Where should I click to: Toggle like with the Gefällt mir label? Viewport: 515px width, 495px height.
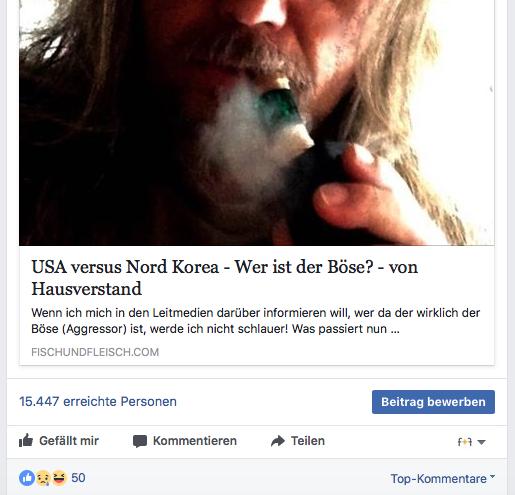[x=69, y=441]
